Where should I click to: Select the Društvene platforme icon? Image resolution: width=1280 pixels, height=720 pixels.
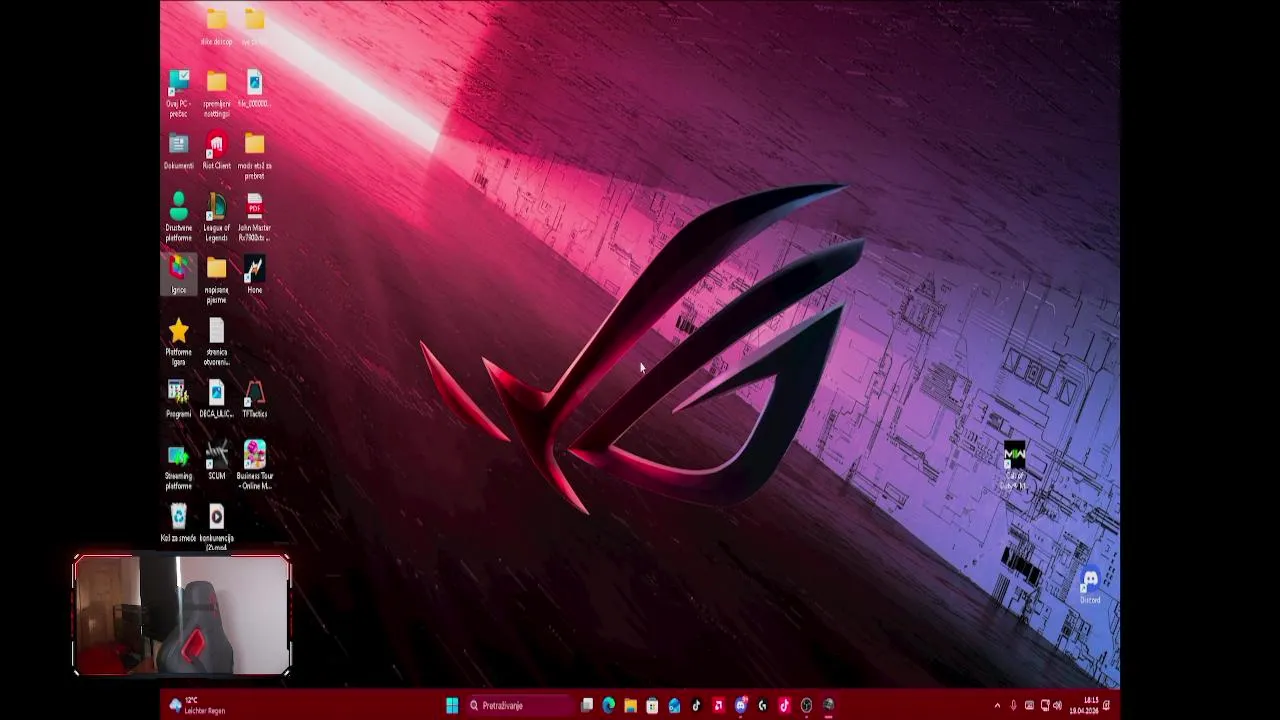tap(178, 217)
